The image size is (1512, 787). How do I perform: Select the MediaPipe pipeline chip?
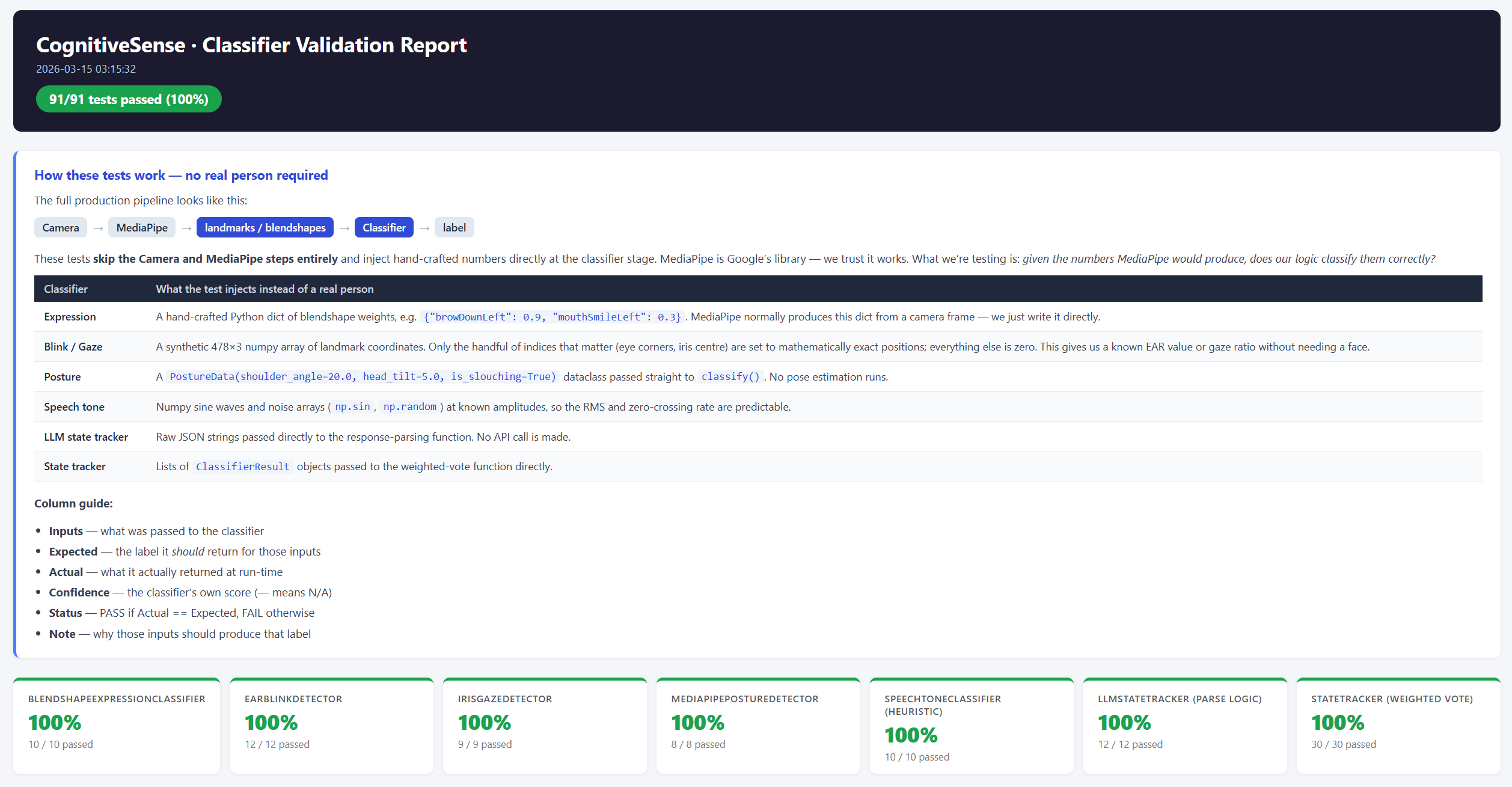142,228
